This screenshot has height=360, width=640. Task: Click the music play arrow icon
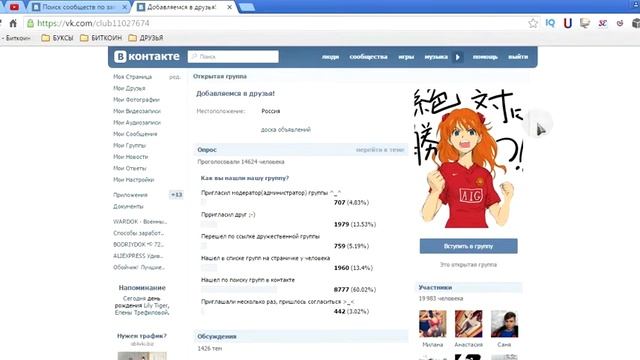(x=458, y=57)
